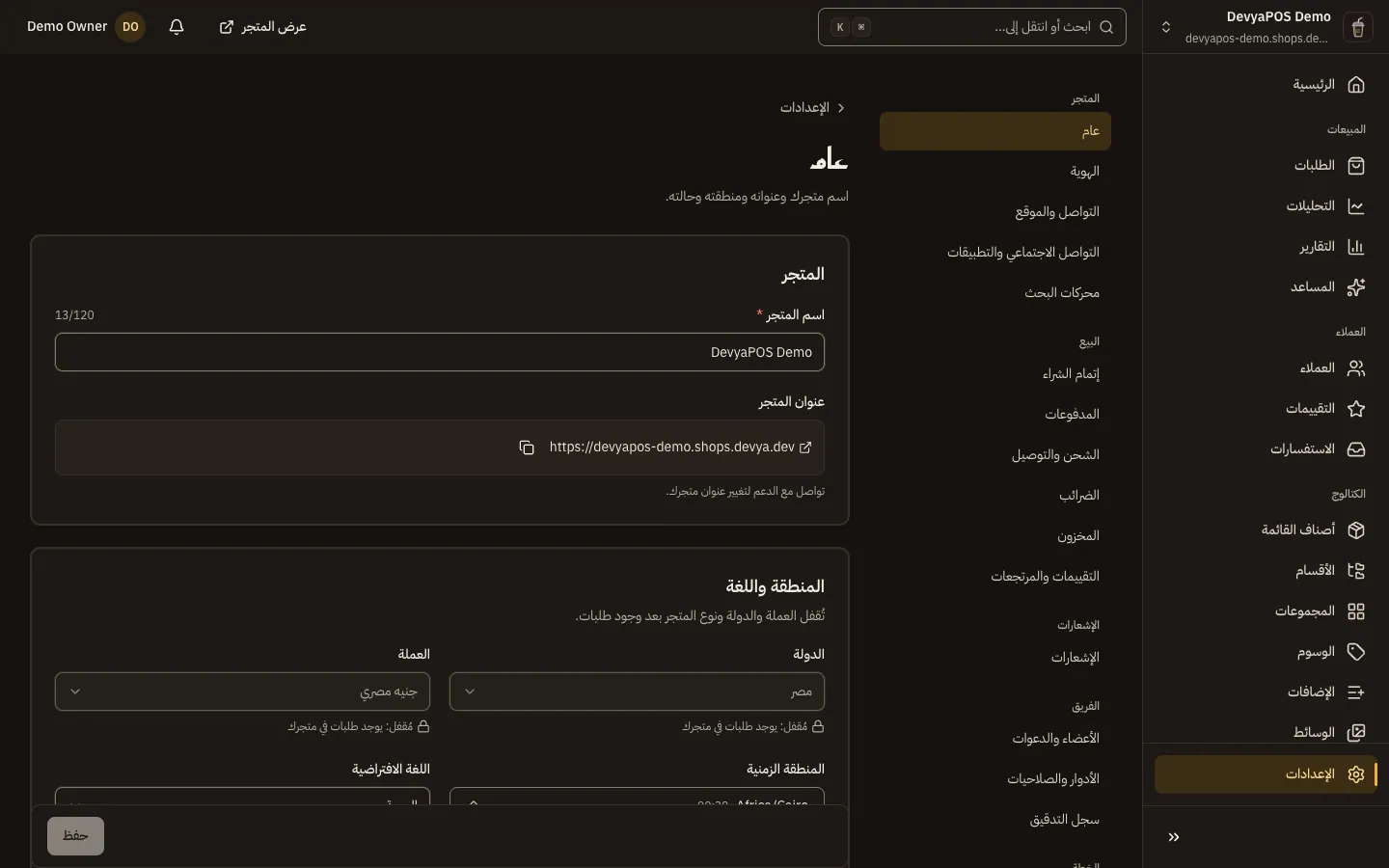Image resolution: width=1389 pixels, height=868 pixels.
Task: Click the sparkle icon for المساعد
Action: tap(1356, 287)
